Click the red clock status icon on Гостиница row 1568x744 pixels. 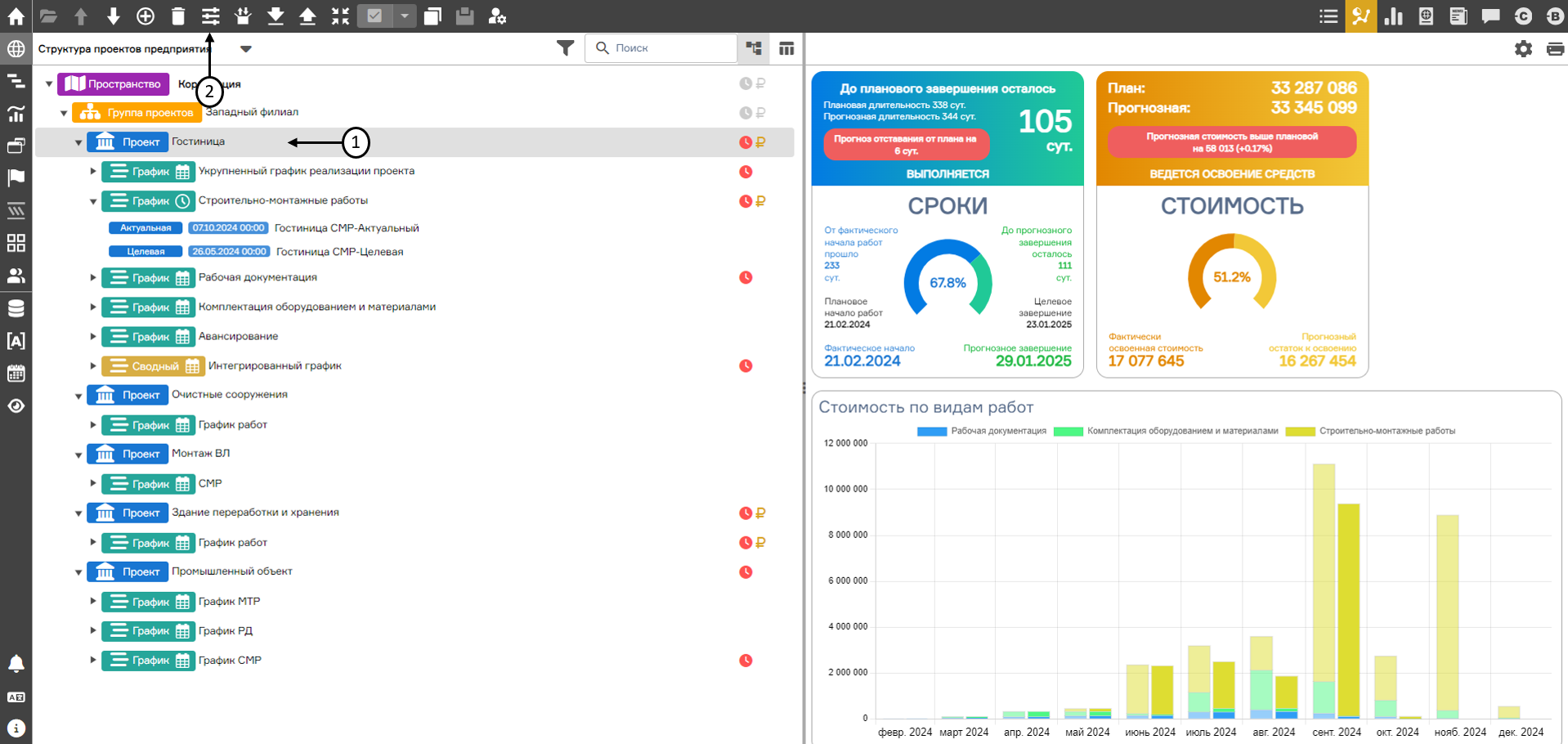(x=746, y=142)
